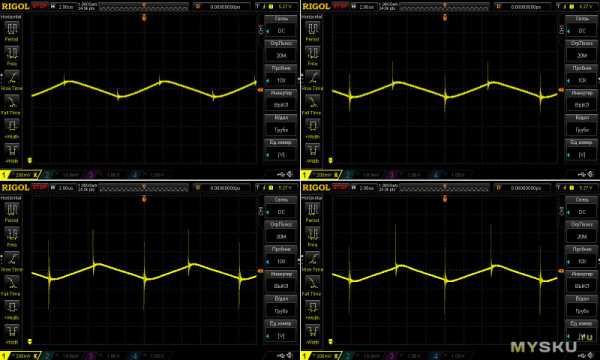Click waveform memory position bar in lower-right scope

(444, 187)
